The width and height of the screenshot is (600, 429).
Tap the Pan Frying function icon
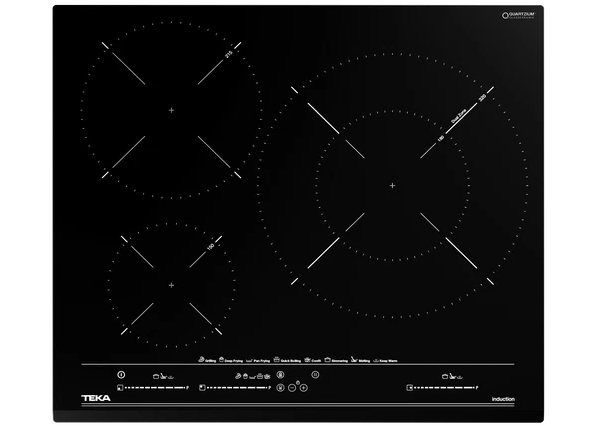click(251, 359)
